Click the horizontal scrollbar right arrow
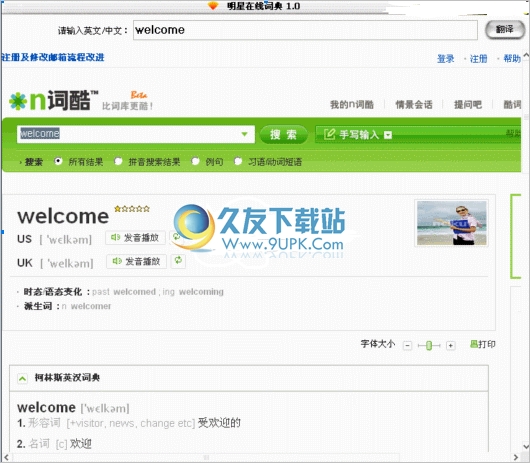Screen dimensions: 530x463 pyautogui.click(x=516, y=458)
